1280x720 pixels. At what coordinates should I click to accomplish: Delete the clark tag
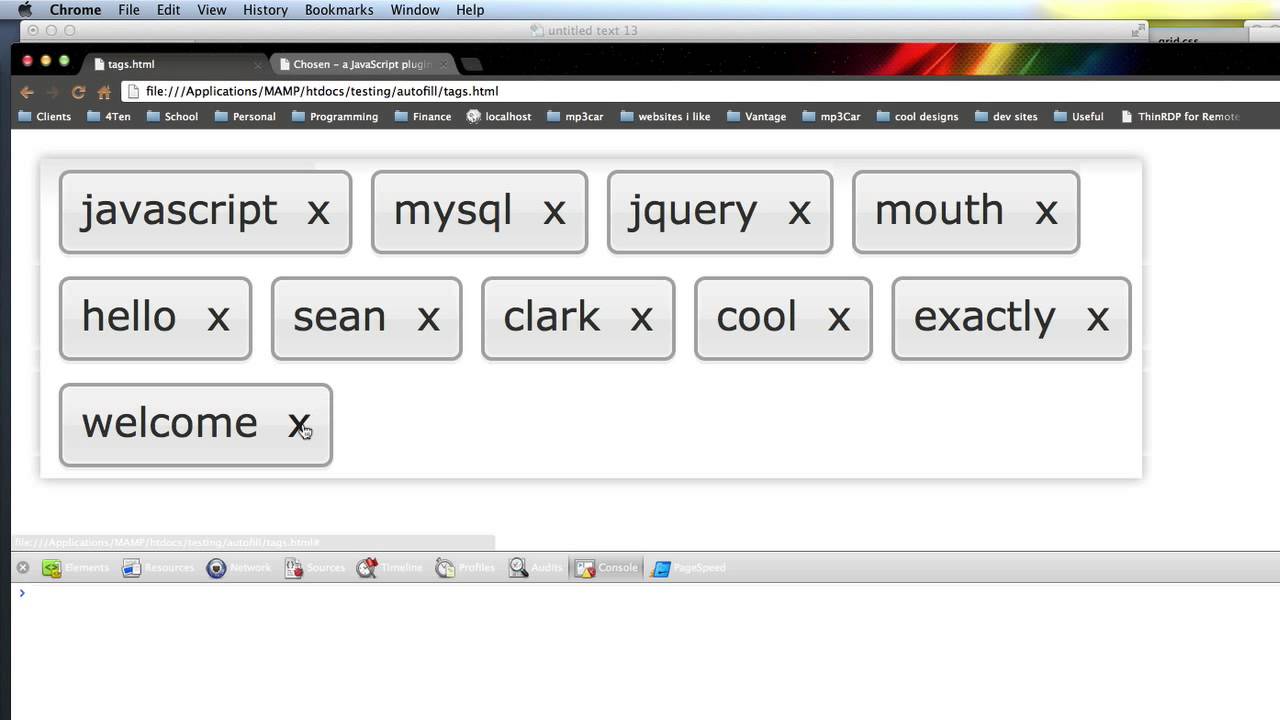pyautogui.click(x=641, y=318)
